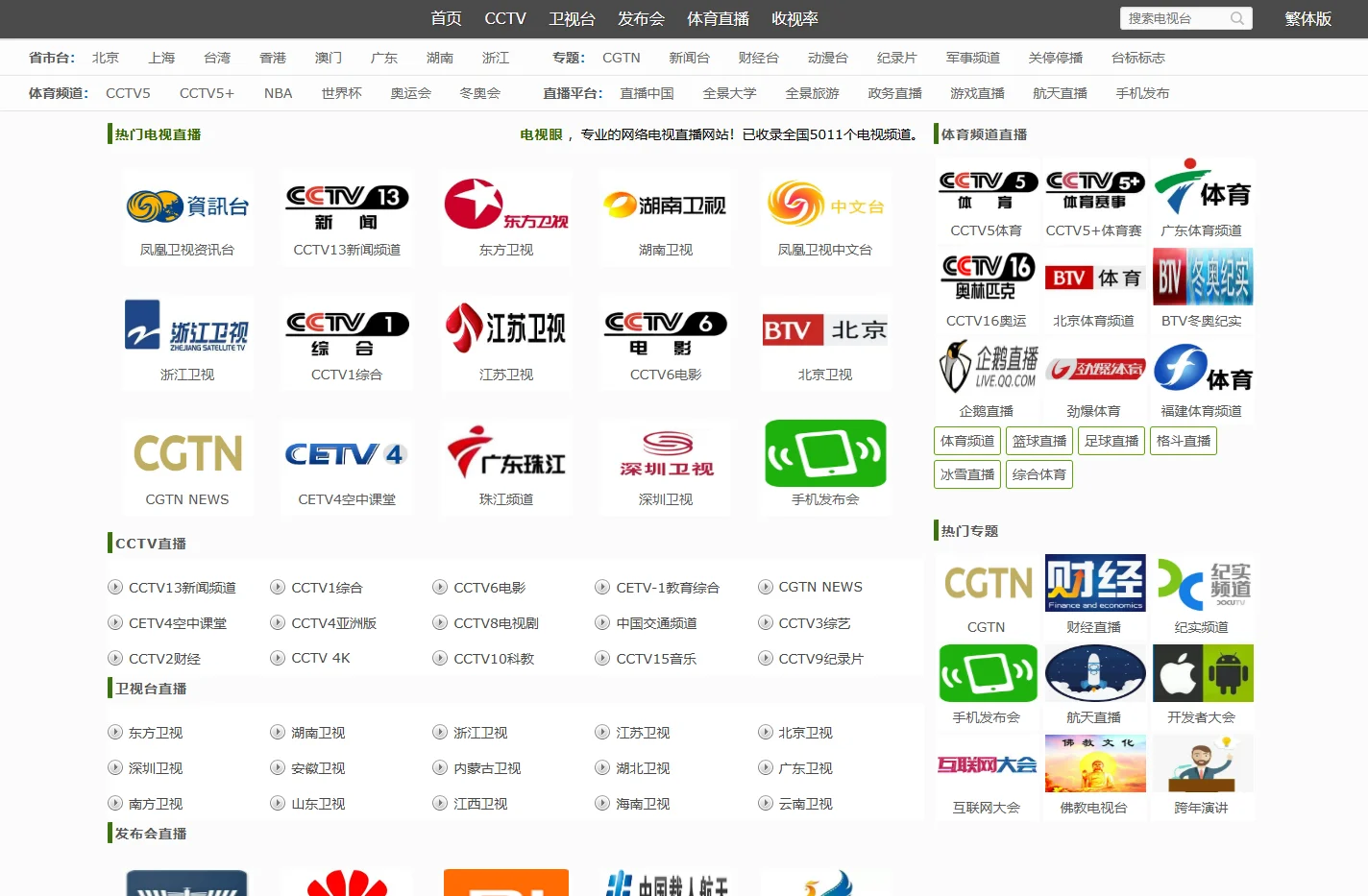
Task: Open the 互联网大会 thumbnail
Action: (x=988, y=763)
